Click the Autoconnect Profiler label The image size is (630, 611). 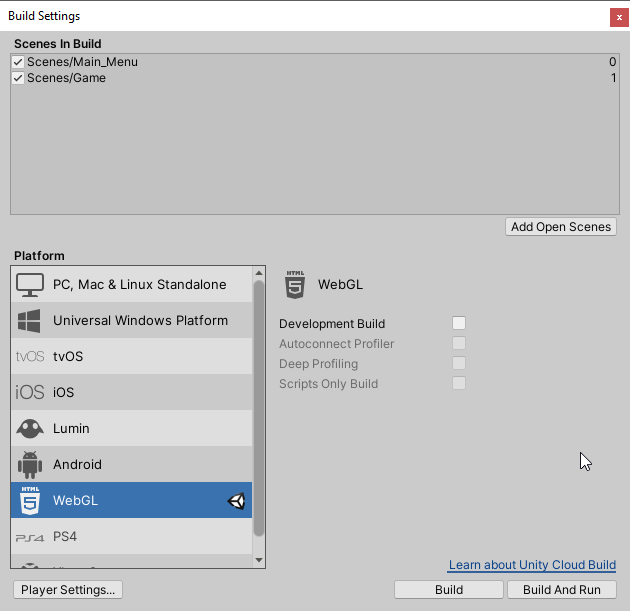(x=336, y=344)
